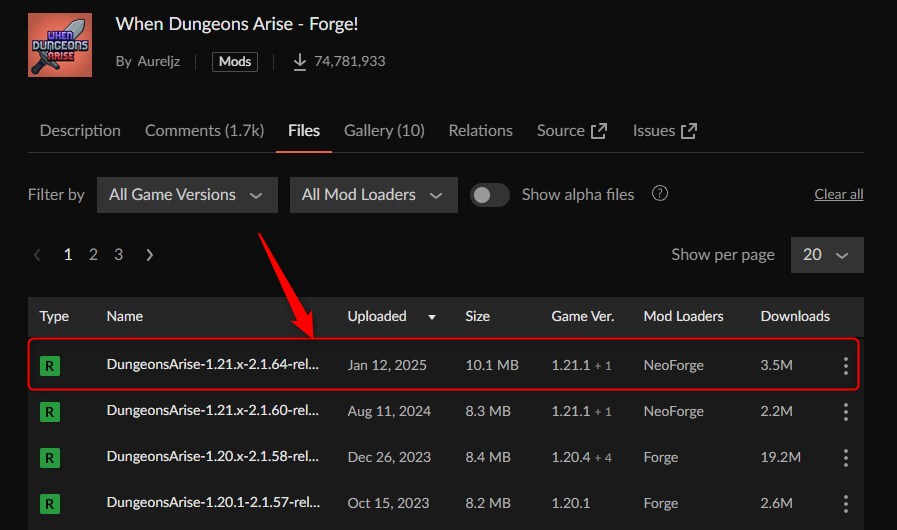Click the Aug 11, 2024 upload date
The image size is (897, 530).
390,411
